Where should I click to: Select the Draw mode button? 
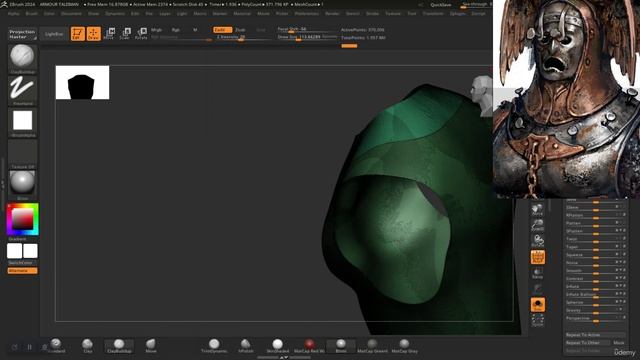[x=93, y=34]
